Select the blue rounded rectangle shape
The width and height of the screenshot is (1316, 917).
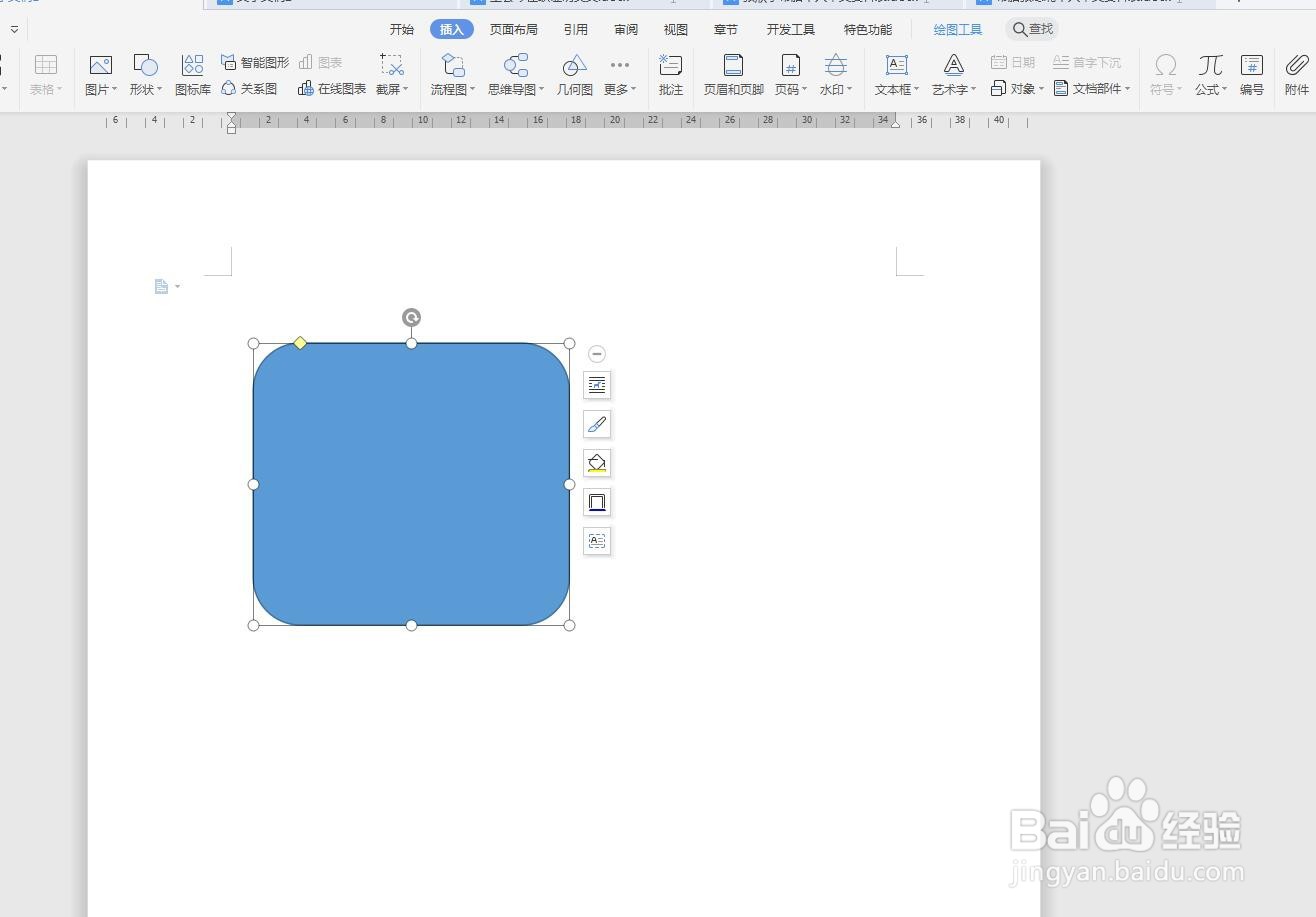click(x=411, y=484)
